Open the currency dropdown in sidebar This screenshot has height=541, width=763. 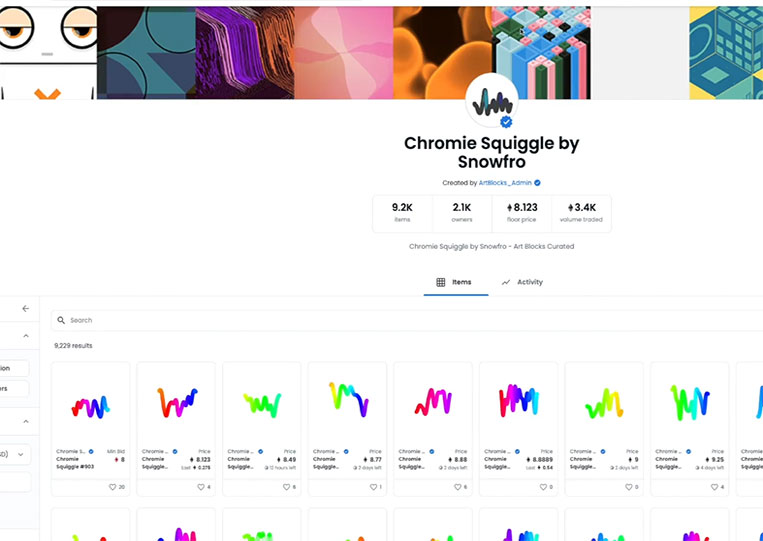click(x=15, y=454)
